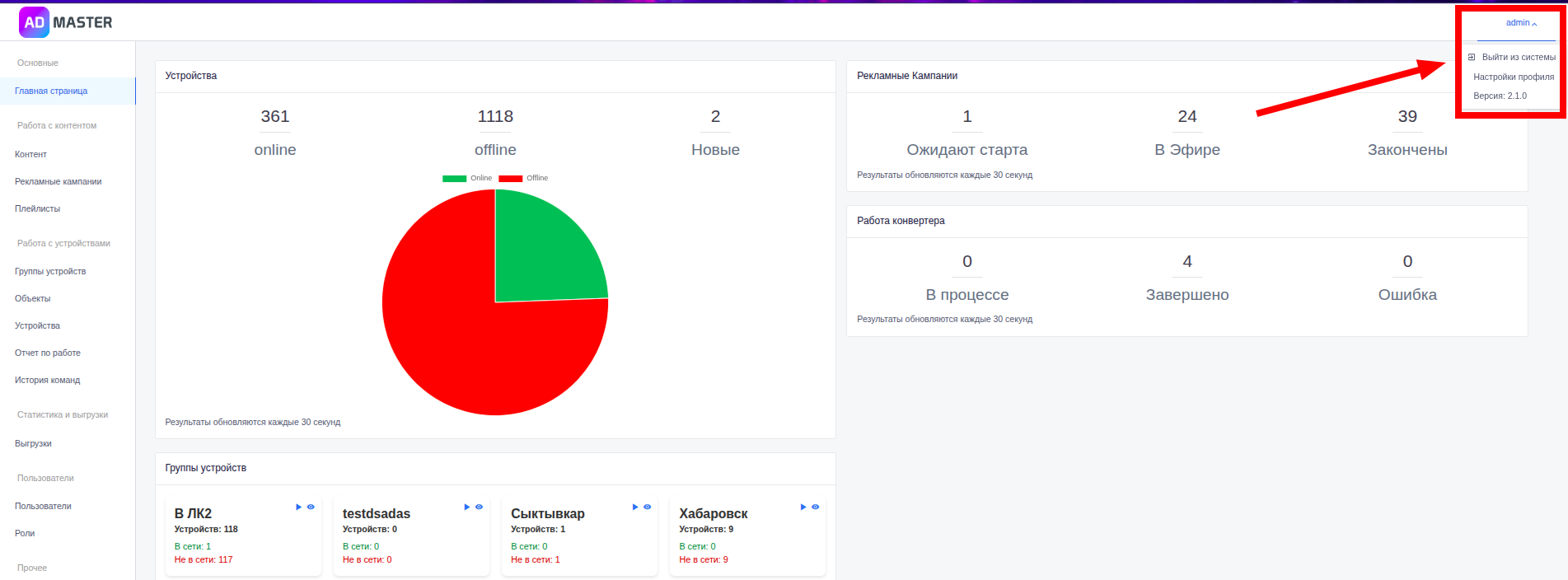Screen dimensions: 1568x580
Task: Open the В ЛК2 group card title
Action: click(x=193, y=513)
